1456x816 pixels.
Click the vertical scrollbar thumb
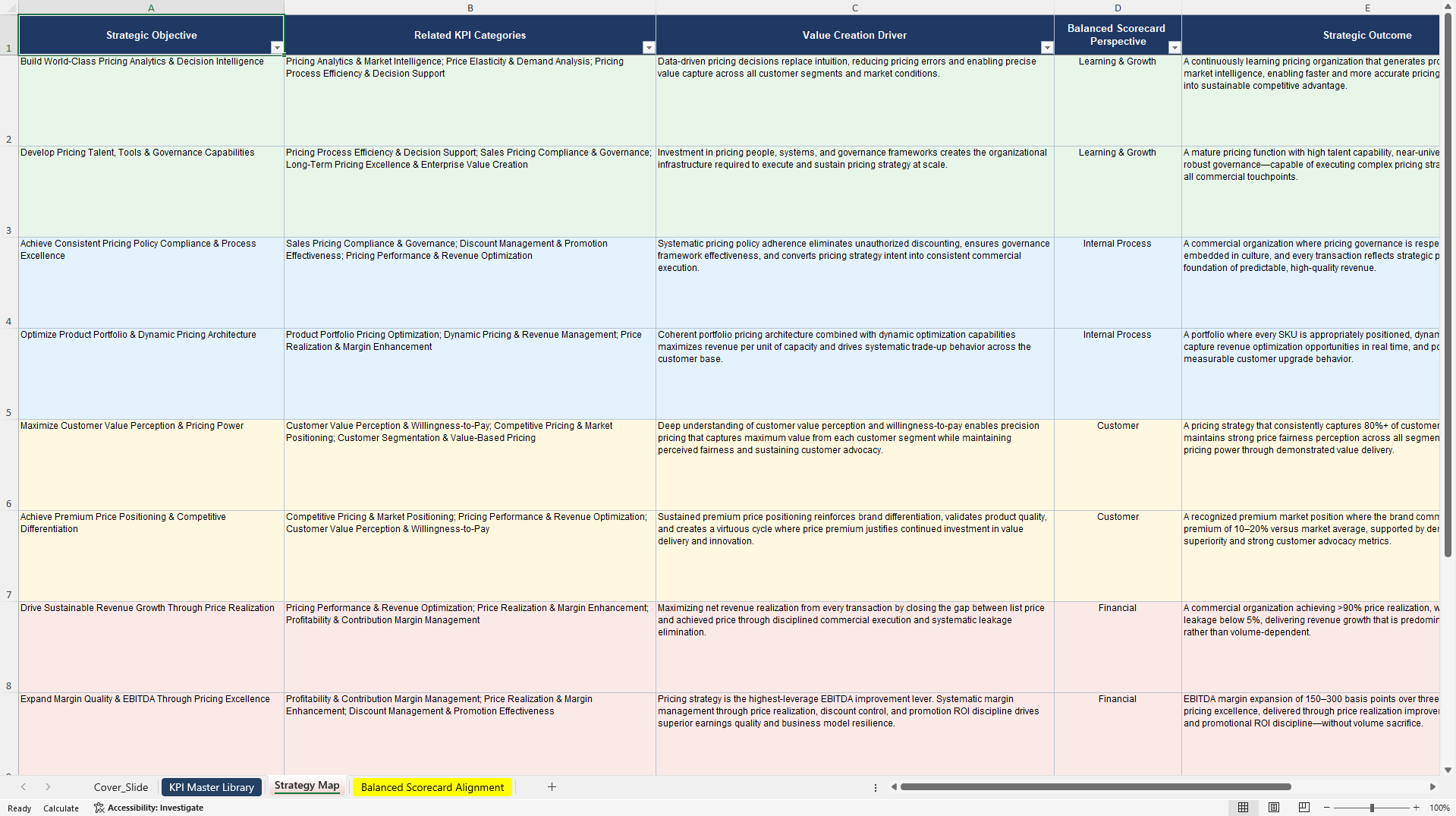pos(1448,285)
